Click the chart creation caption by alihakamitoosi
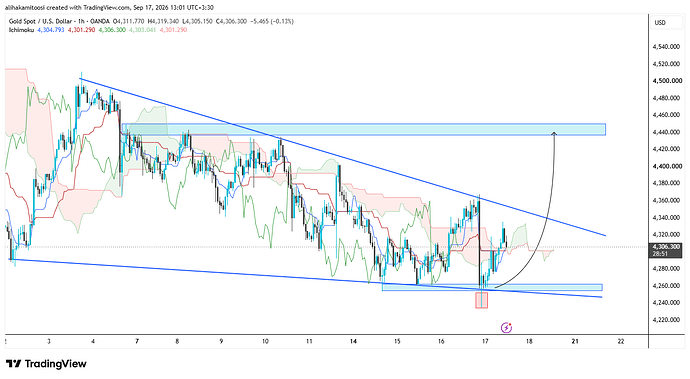Screen dimensions: 690x379 (x=110, y=7)
